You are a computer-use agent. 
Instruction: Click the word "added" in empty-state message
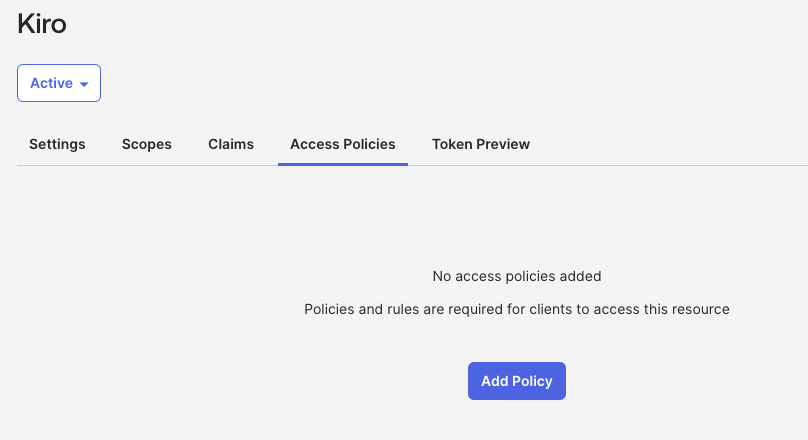[x=581, y=276]
